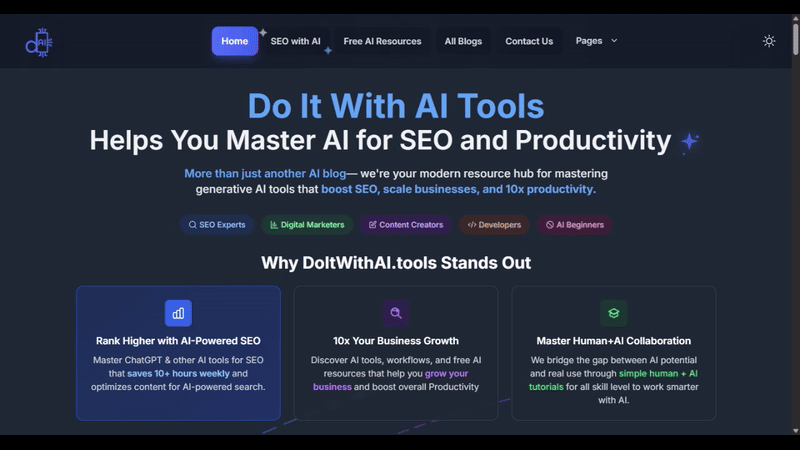Click graduation cap icon on Collaboration card
The image size is (800, 450).
click(614, 313)
